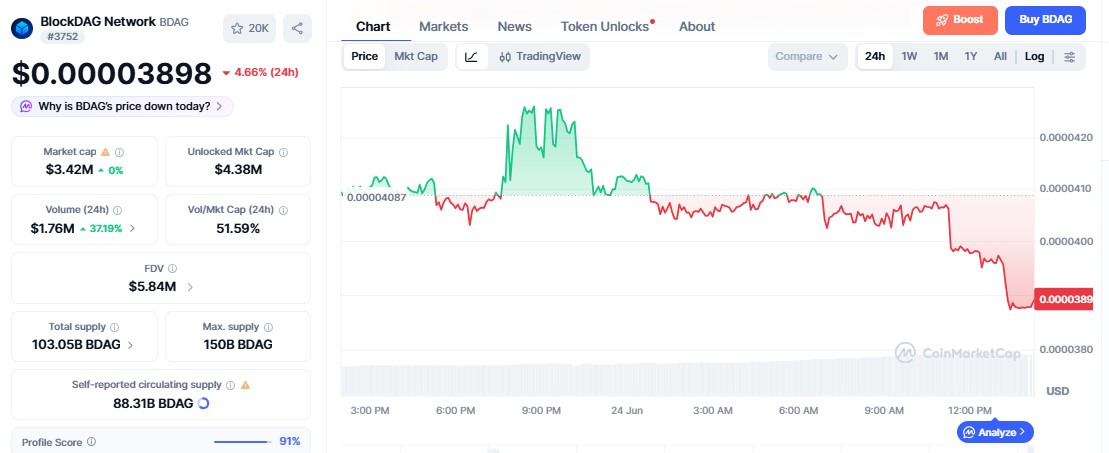Open market cap warning triangle icon
The width and height of the screenshot is (1109, 453).
coord(105,151)
